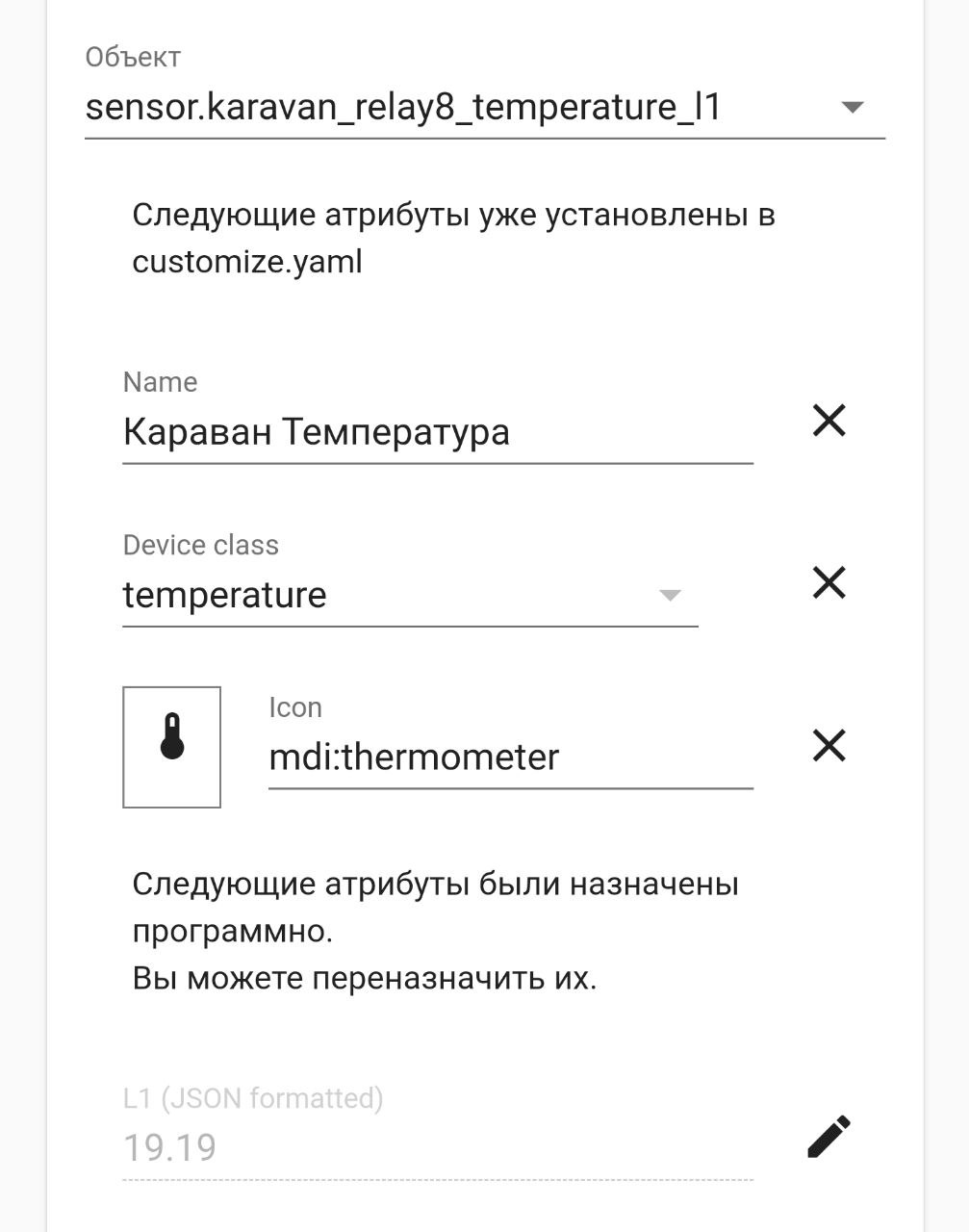
Task: Click the 'Вы можете переназначить их' text
Action: 365,979
